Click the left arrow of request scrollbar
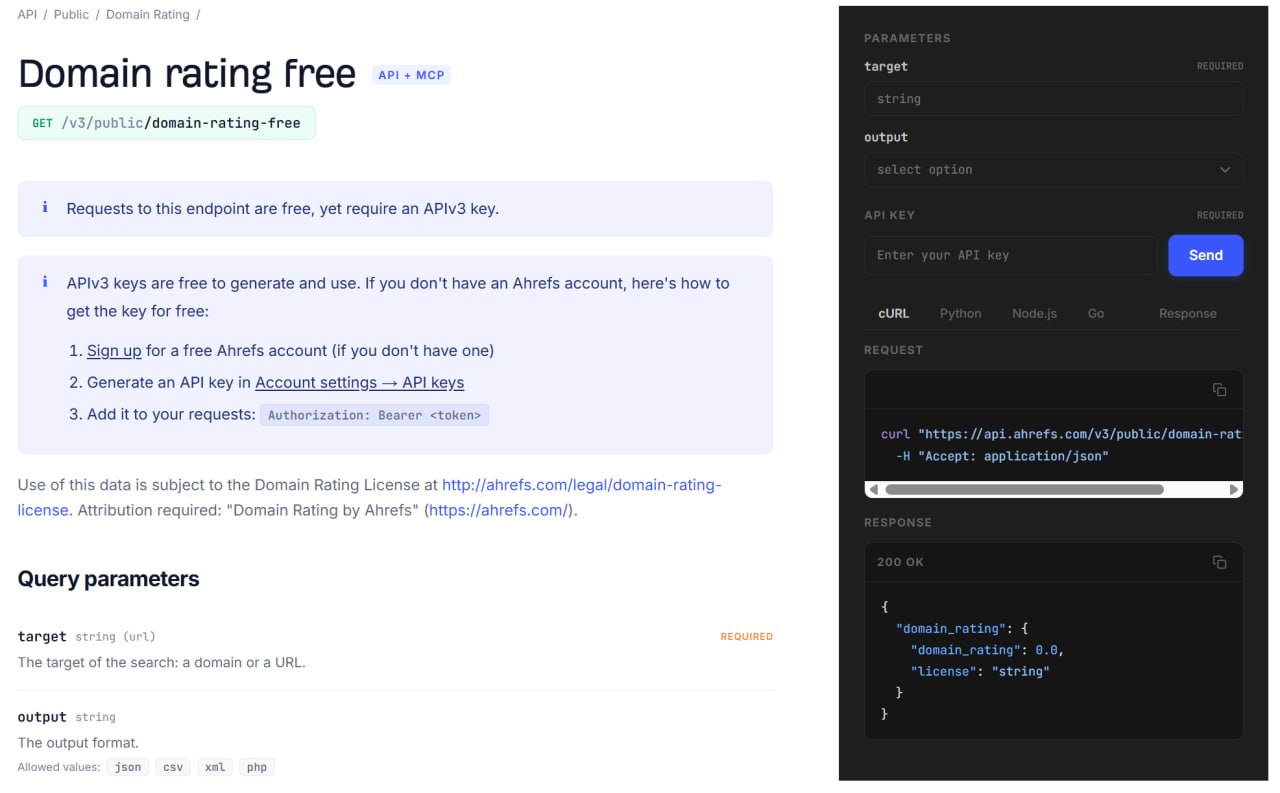Image resolution: width=1280 pixels, height=793 pixels. [x=874, y=490]
